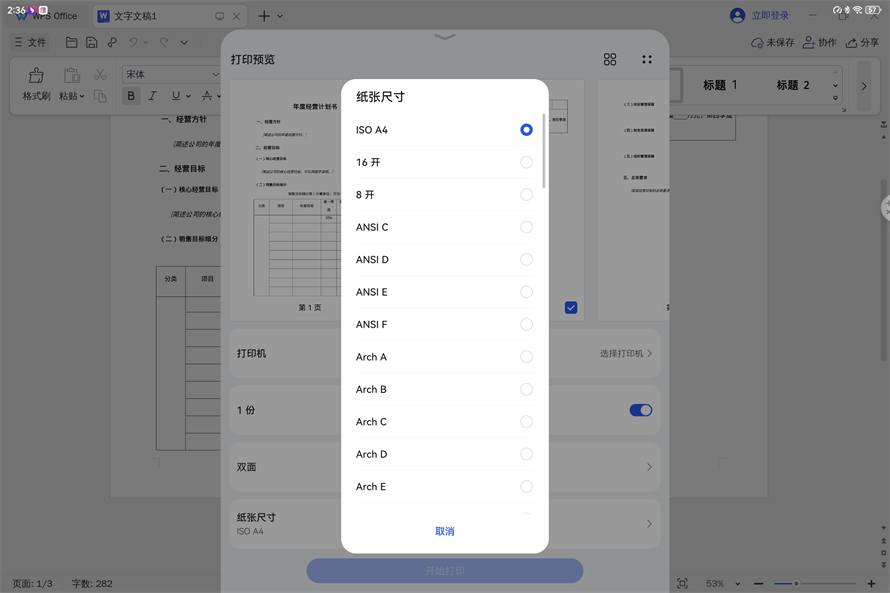Image resolution: width=890 pixels, height=593 pixels.
Task: Toggle bold B formatting
Action: click(131, 96)
